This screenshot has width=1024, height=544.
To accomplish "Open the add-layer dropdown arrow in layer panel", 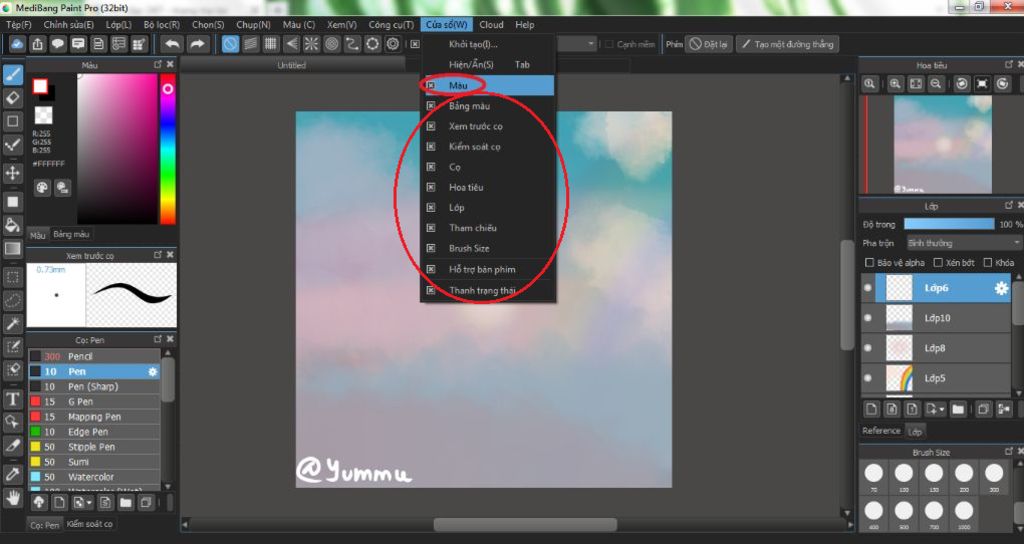I will point(941,409).
